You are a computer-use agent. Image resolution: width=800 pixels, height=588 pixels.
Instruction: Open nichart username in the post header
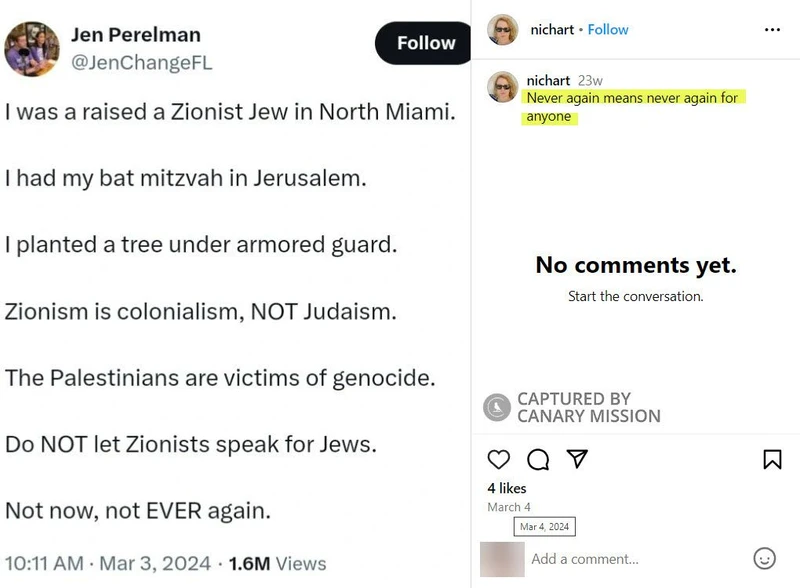pyautogui.click(x=550, y=30)
